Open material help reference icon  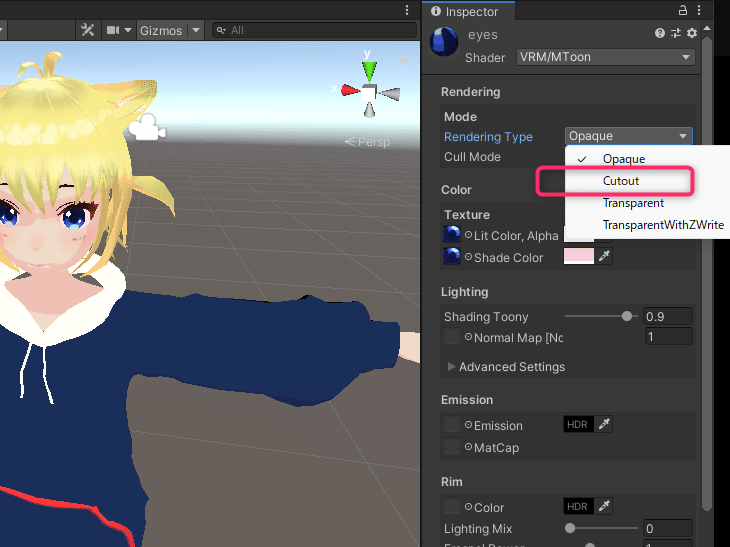point(659,33)
